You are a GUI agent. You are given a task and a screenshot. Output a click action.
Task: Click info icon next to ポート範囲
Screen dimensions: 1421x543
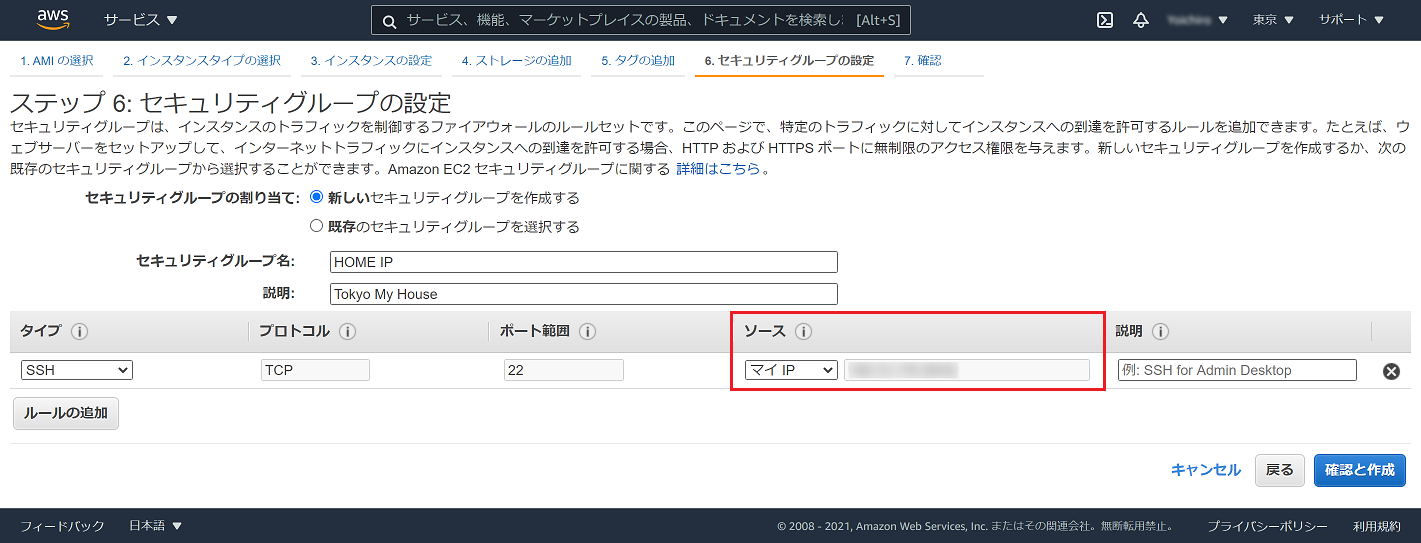(x=587, y=331)
